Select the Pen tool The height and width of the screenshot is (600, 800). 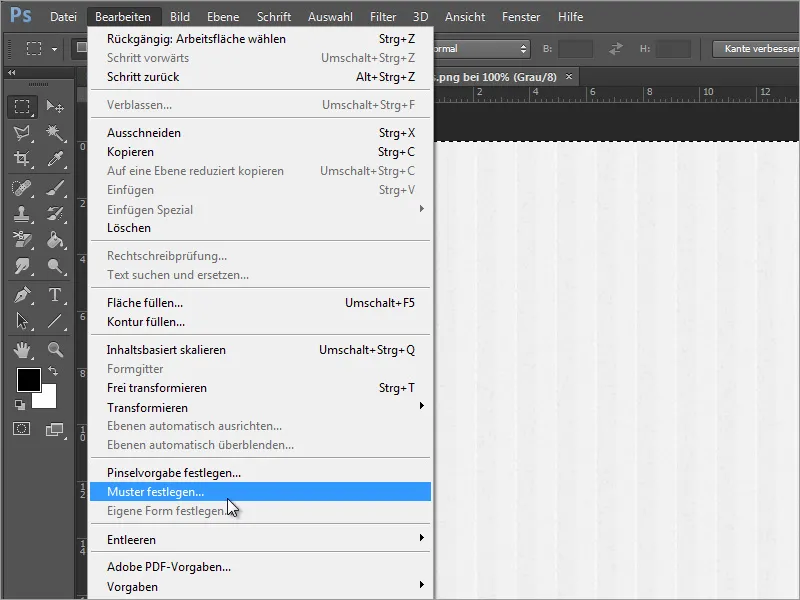(x=22, y=295)
